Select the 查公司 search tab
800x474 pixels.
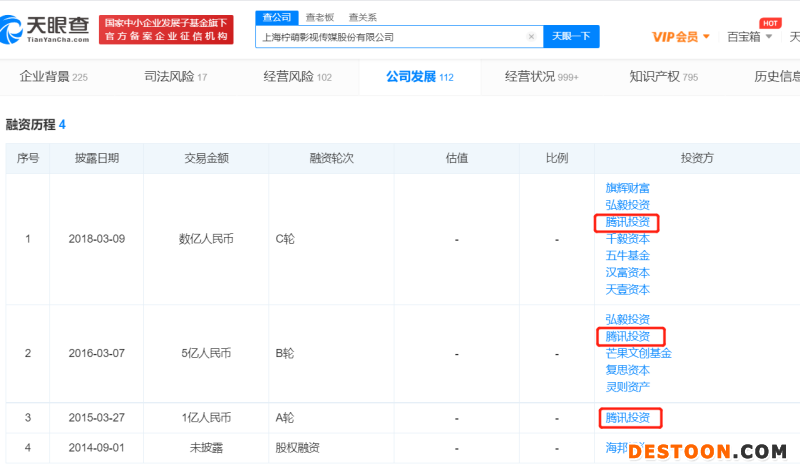[275, 17]
